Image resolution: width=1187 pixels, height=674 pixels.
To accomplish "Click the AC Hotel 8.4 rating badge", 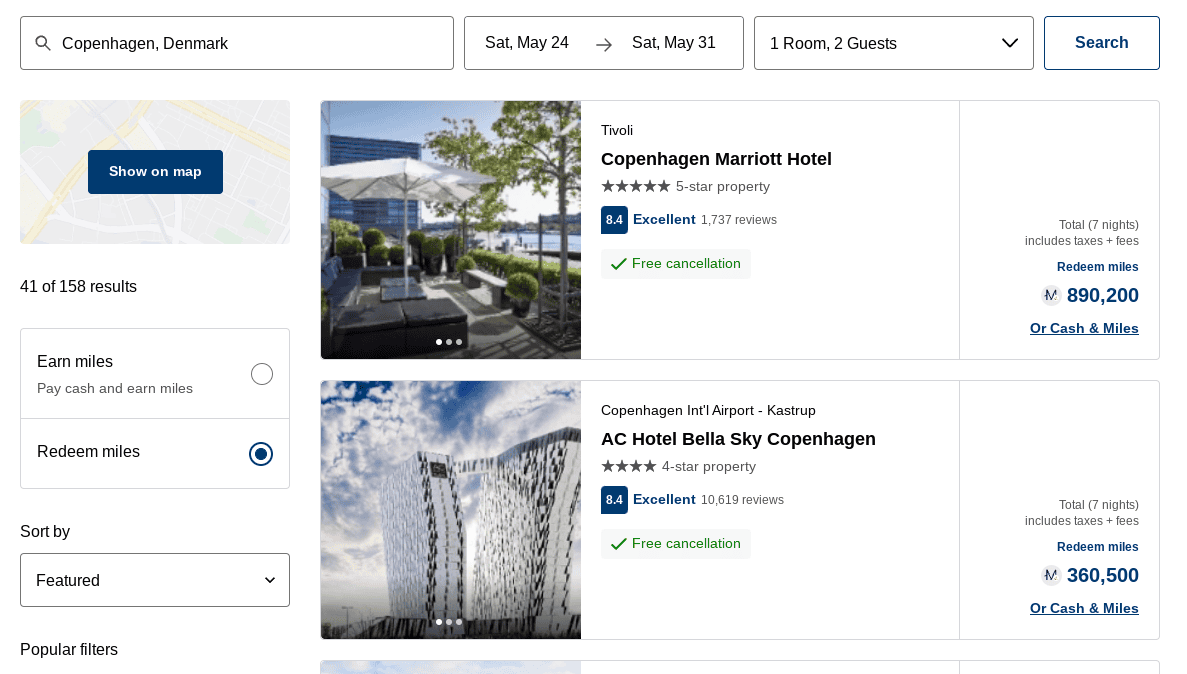I will tap(614, 500).
